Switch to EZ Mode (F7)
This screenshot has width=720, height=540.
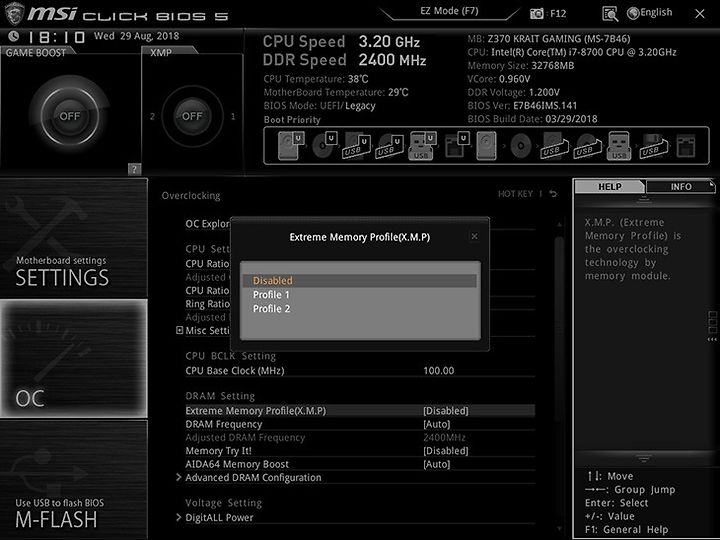tap(450, 11)
